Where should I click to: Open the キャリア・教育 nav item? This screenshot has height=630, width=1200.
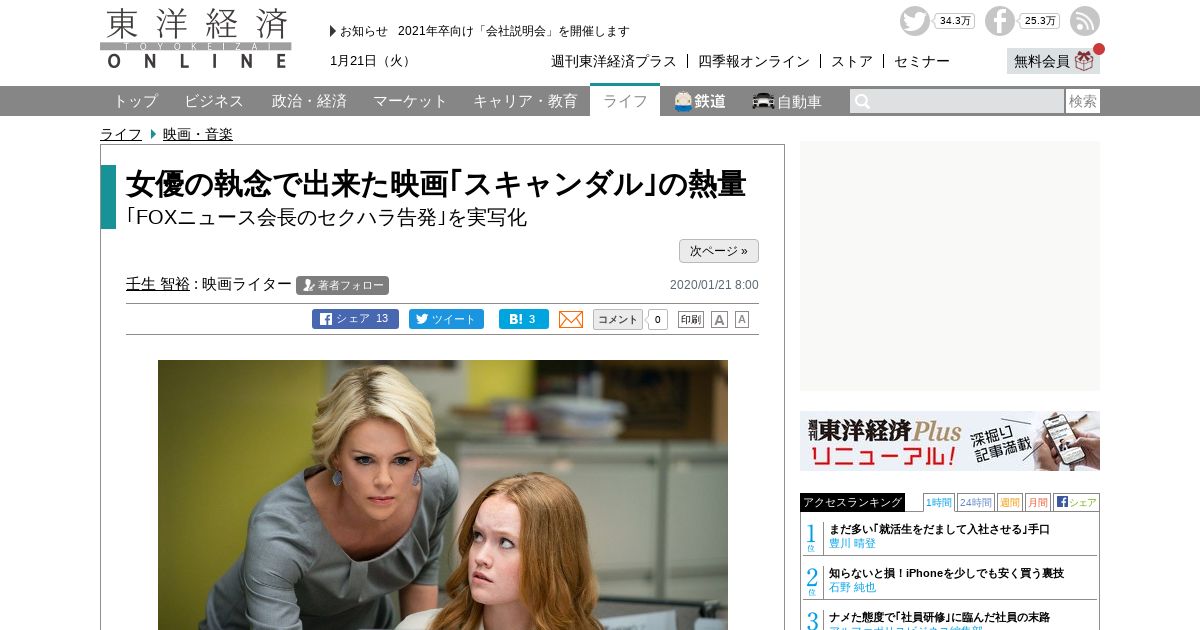(525, 101)
